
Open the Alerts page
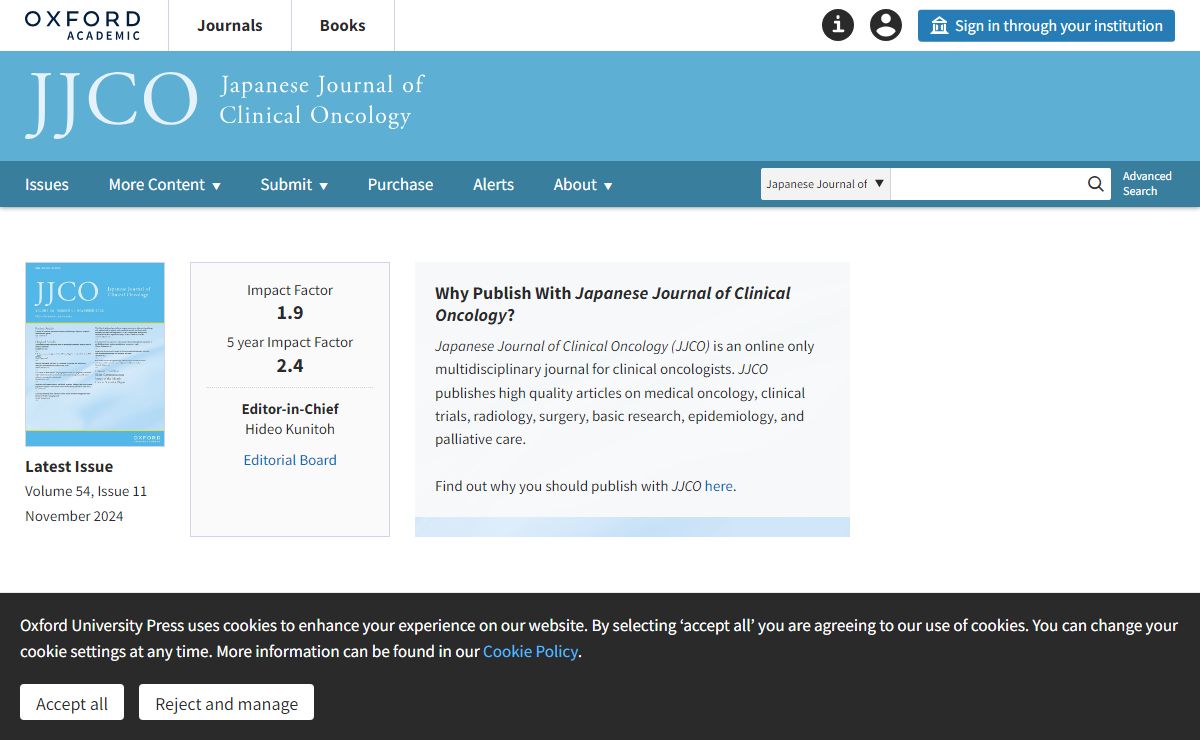(x=494, y=184)
